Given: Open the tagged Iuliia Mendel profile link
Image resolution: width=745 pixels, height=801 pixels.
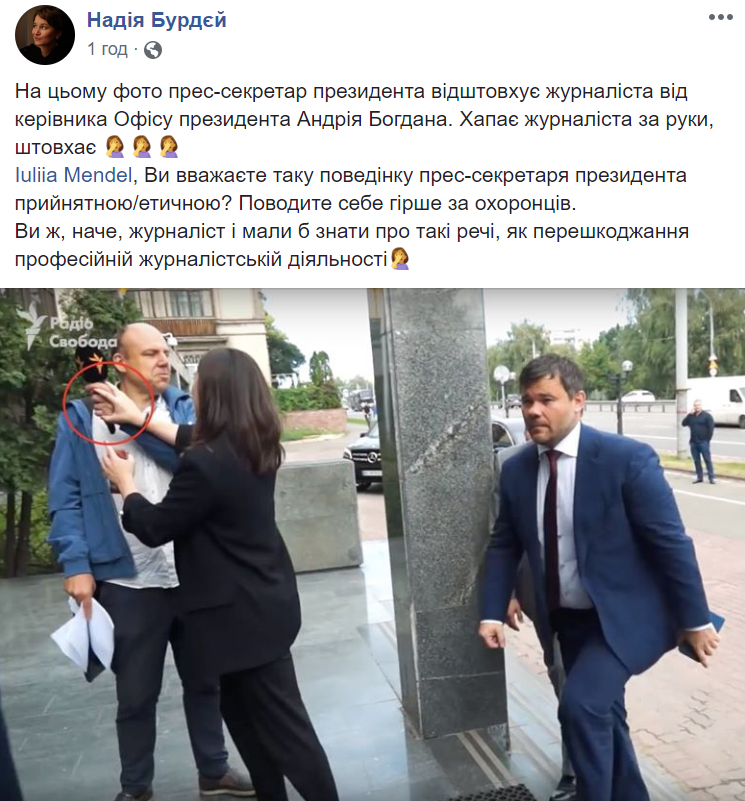Looking at the screenshot, I should pos(74,175).
